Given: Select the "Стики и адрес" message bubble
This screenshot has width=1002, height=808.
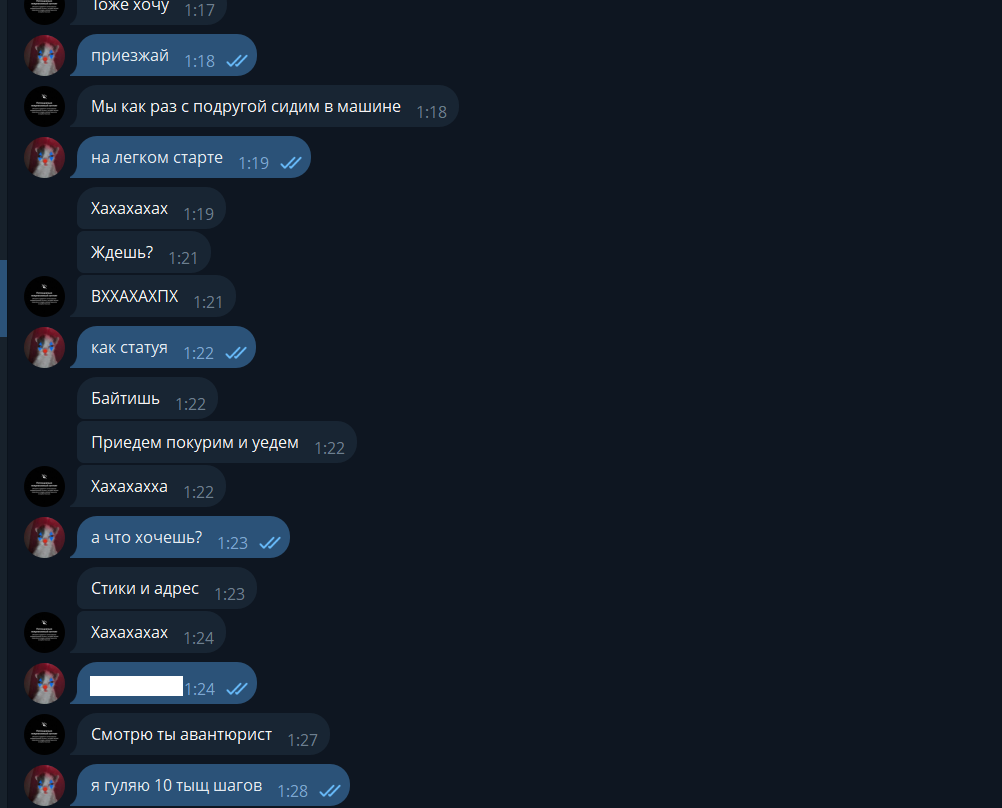Looking at the screenshot, I should pos(167,588).
